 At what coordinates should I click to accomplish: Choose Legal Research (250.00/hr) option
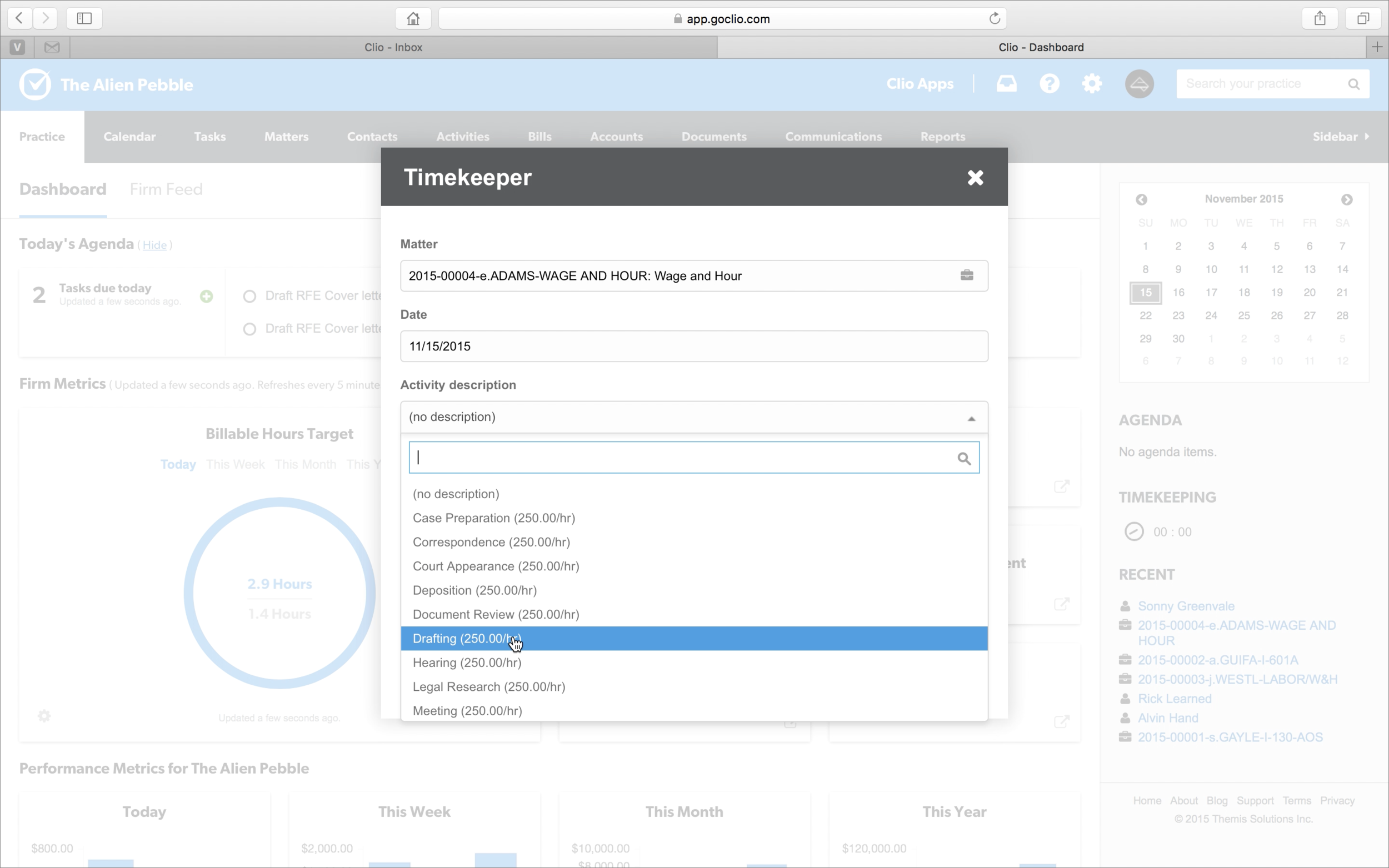tap(488, 686)
